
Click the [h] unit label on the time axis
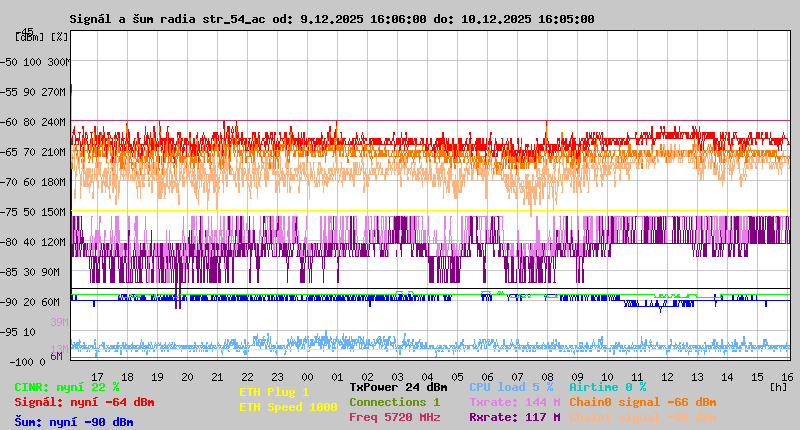[x=779, y=386]
